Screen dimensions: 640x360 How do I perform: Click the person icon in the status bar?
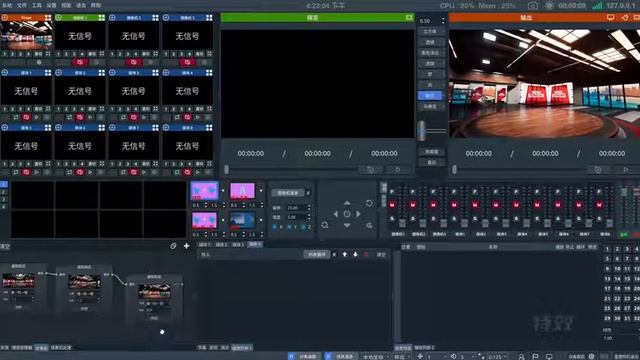521,357
